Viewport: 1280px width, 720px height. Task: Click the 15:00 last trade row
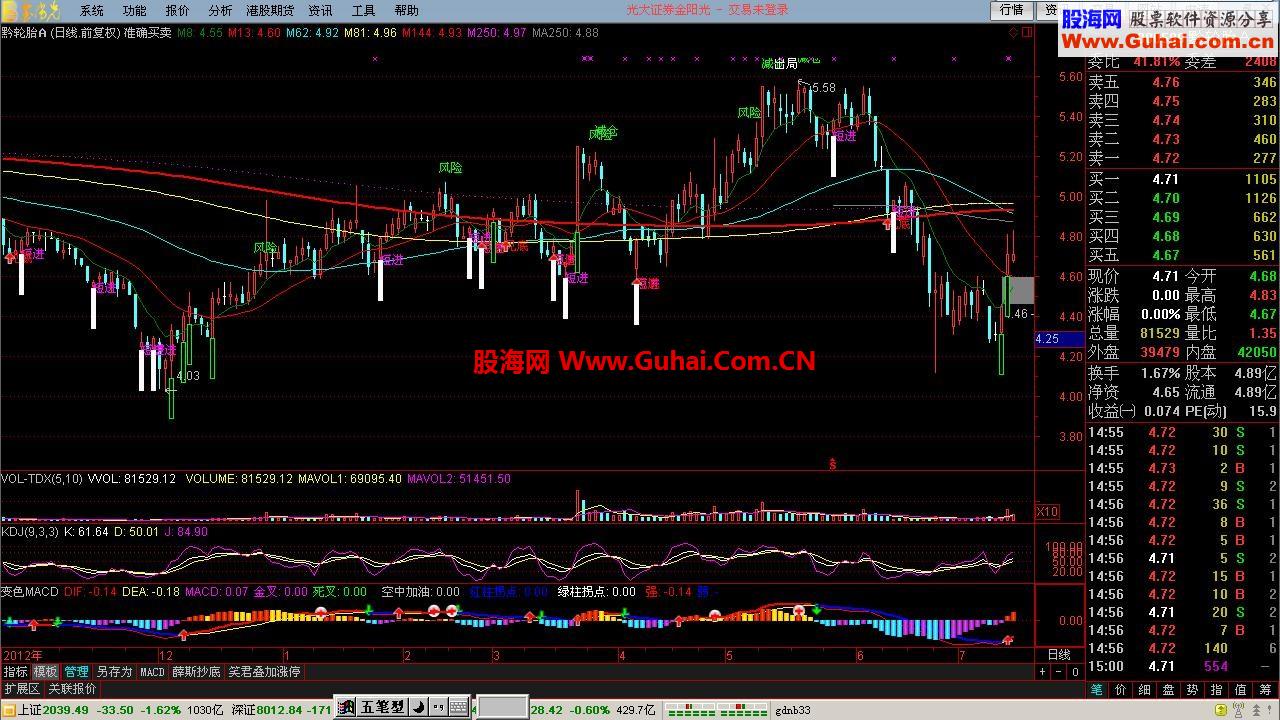(1182, 666)
